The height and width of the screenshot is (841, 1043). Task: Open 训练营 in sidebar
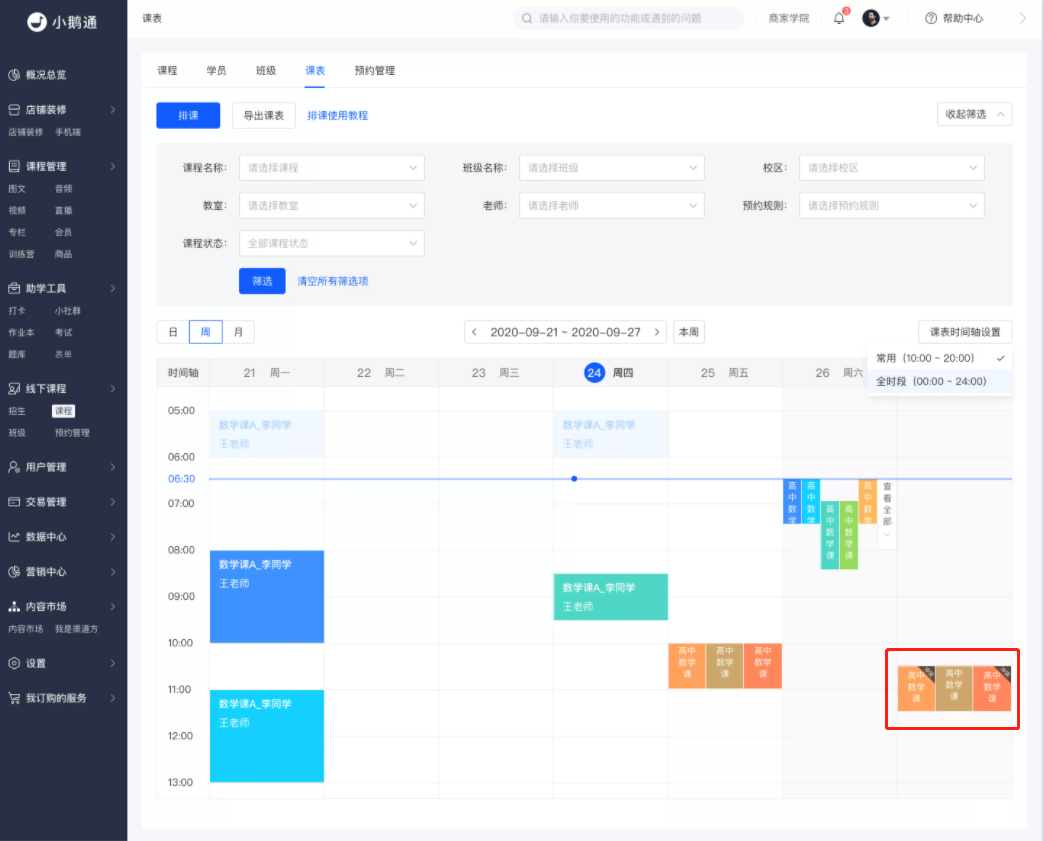[x=21, y=253]
